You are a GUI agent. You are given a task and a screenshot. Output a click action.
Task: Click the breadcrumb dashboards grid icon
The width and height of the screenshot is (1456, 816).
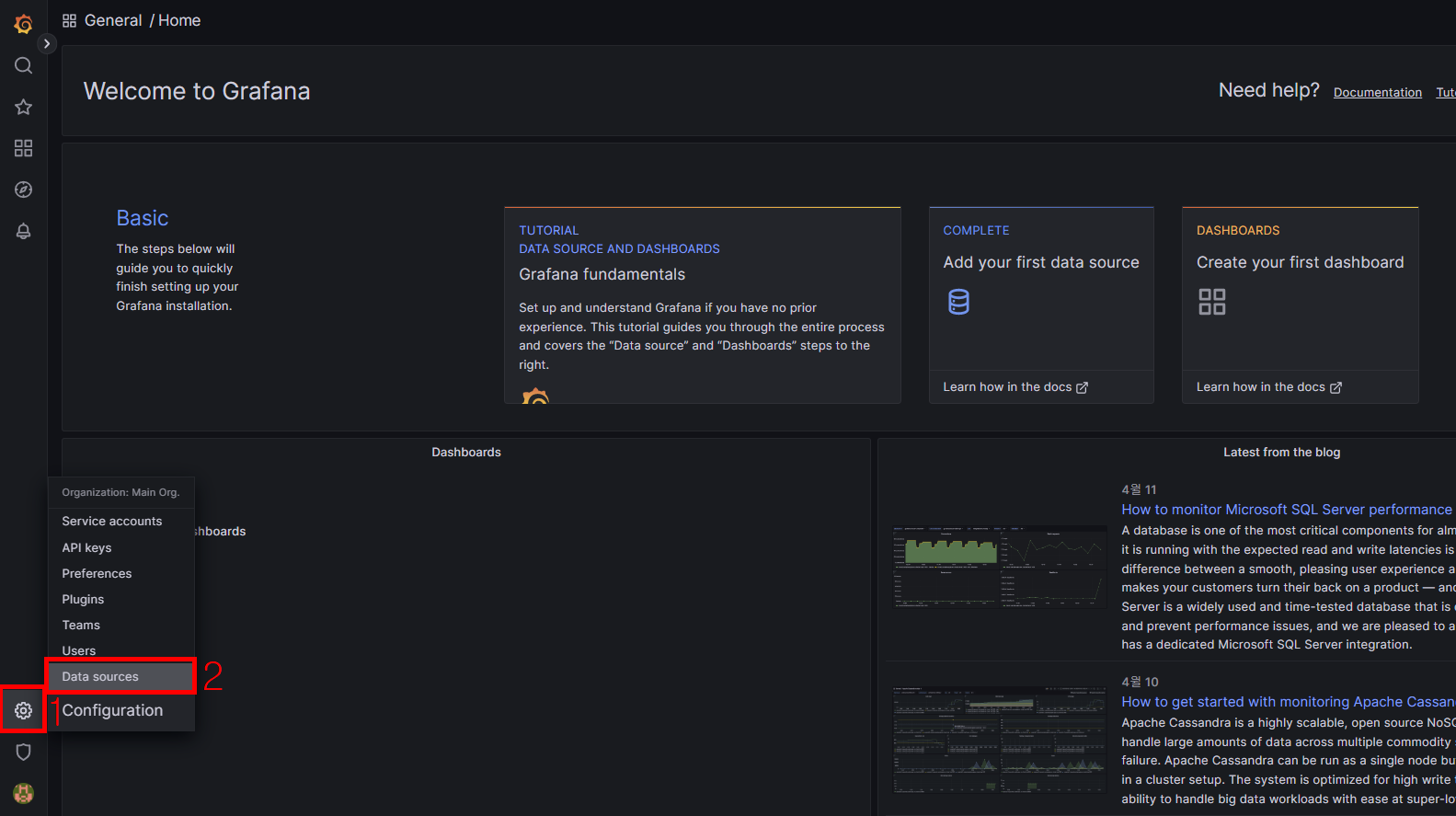click(70, 20)
